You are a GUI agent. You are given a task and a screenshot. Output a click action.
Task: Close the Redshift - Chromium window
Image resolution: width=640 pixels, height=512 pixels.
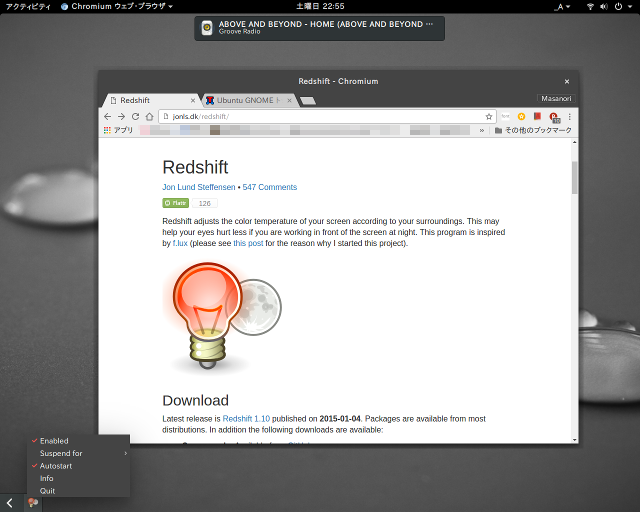pos(567,82)
